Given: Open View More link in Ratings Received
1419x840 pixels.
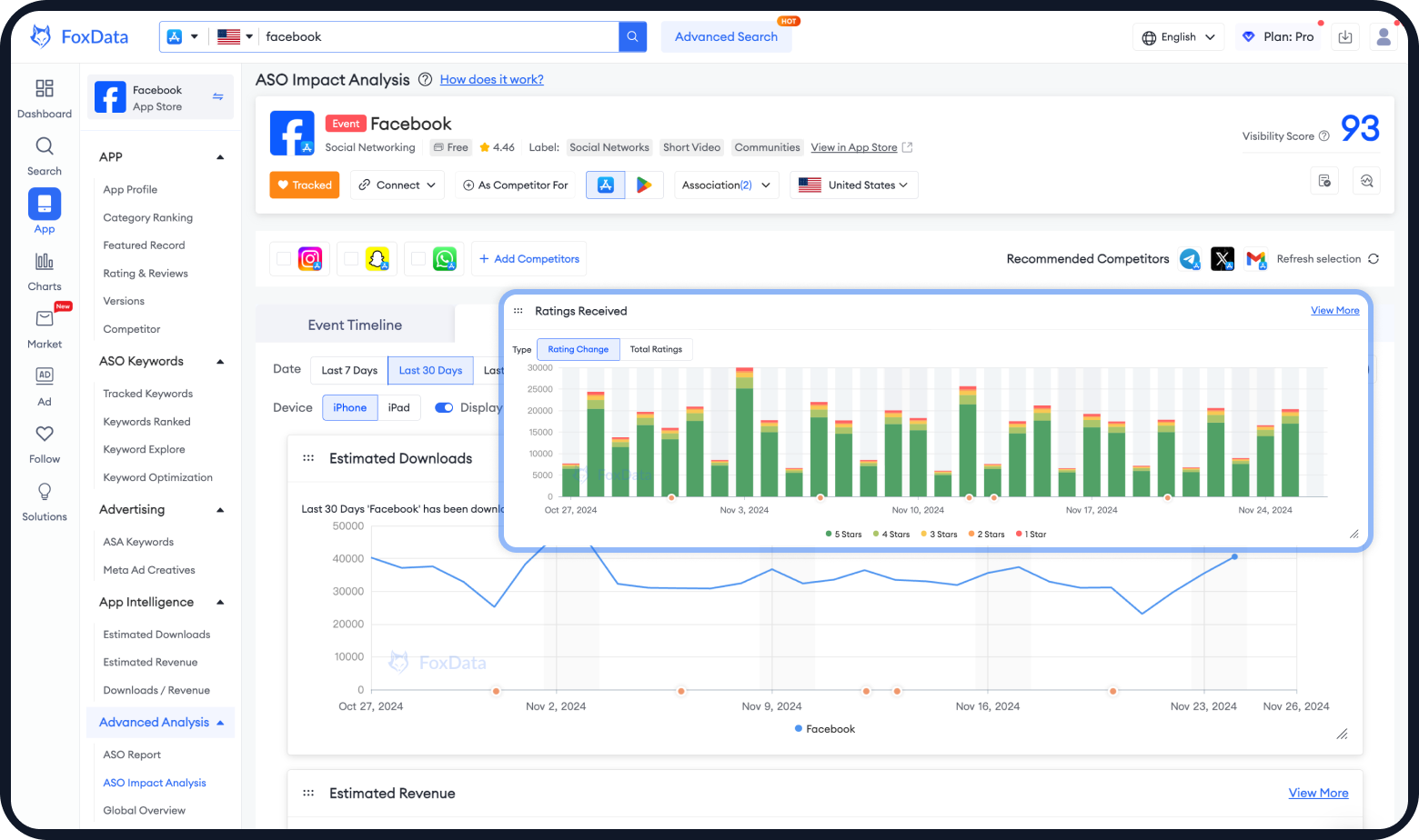Looking at the screenshot, I should click(x=1335, y=311).
